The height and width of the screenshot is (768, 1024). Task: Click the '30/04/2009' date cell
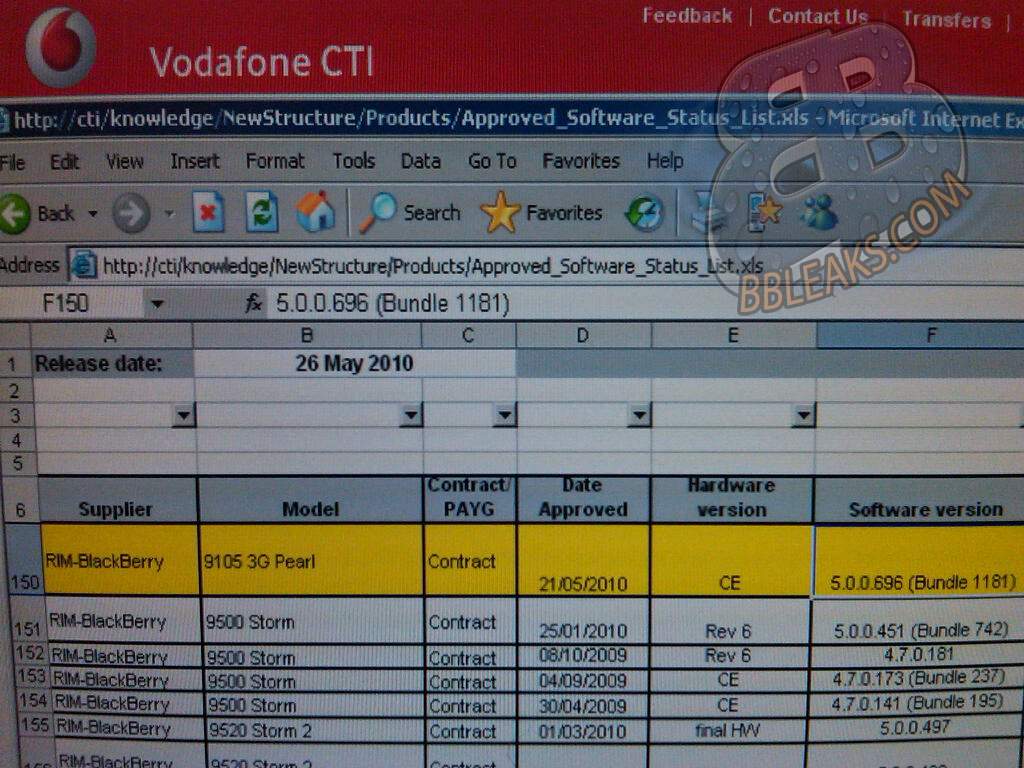point(583,705)
